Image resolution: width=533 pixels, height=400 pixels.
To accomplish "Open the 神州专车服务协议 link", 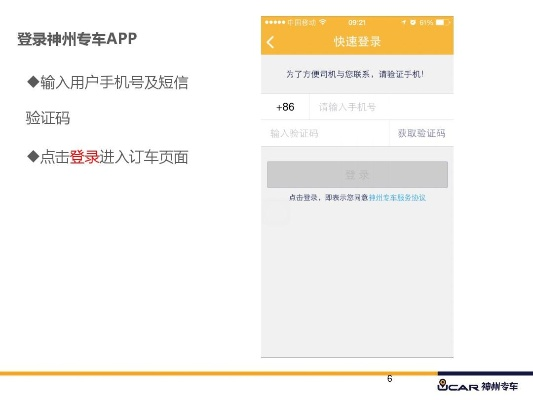I will (x=397, y=197).
